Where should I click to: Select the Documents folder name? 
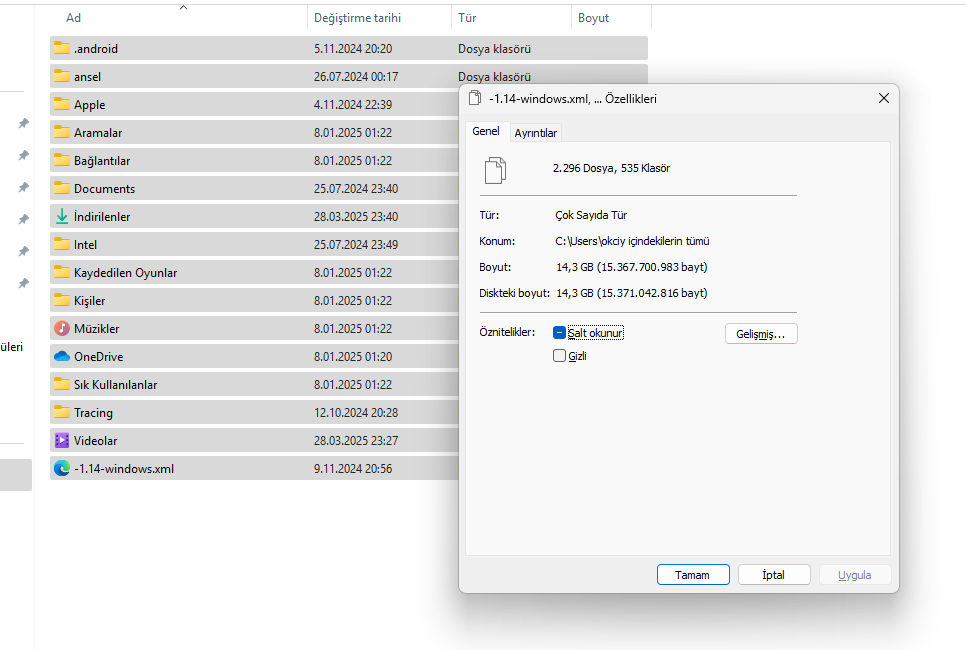104,189
